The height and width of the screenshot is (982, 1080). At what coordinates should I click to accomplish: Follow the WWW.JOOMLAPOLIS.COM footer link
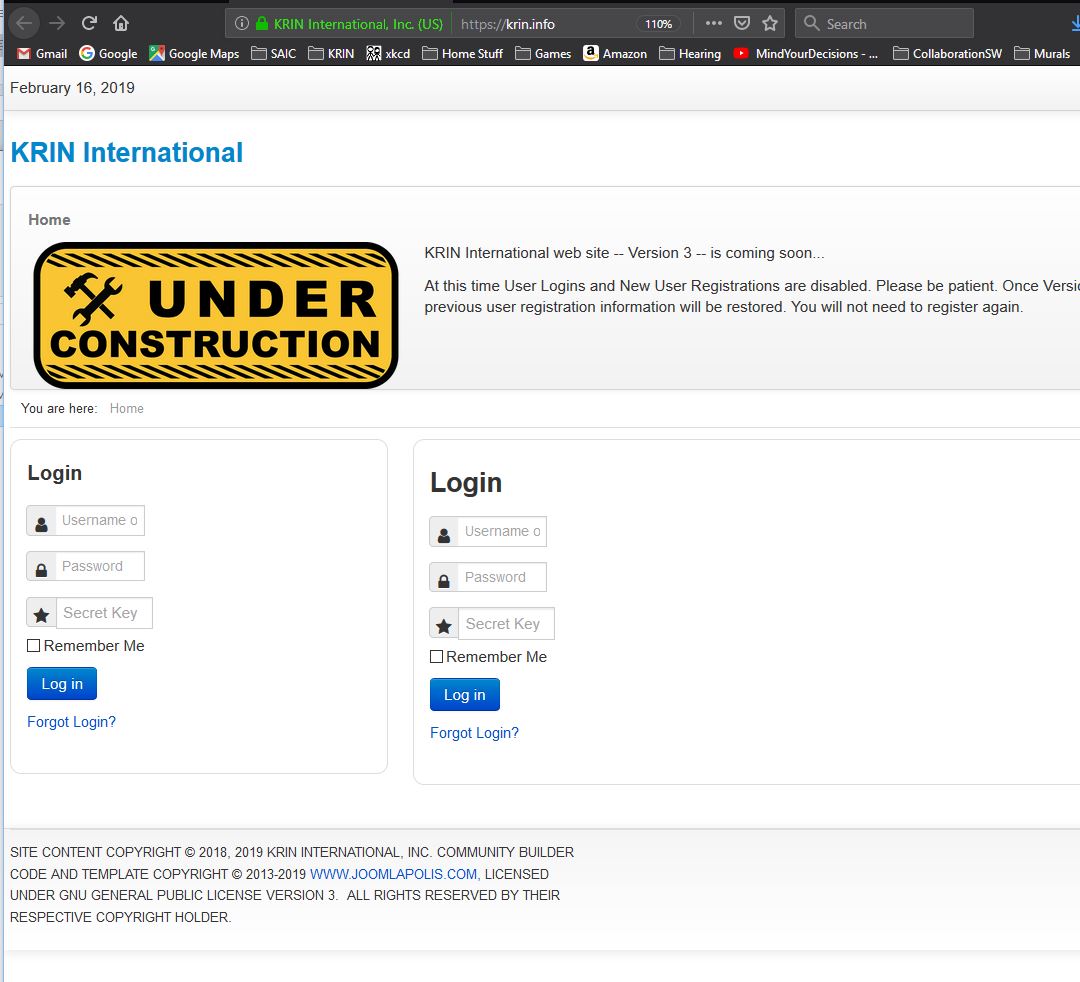click(x=395, y=874)
